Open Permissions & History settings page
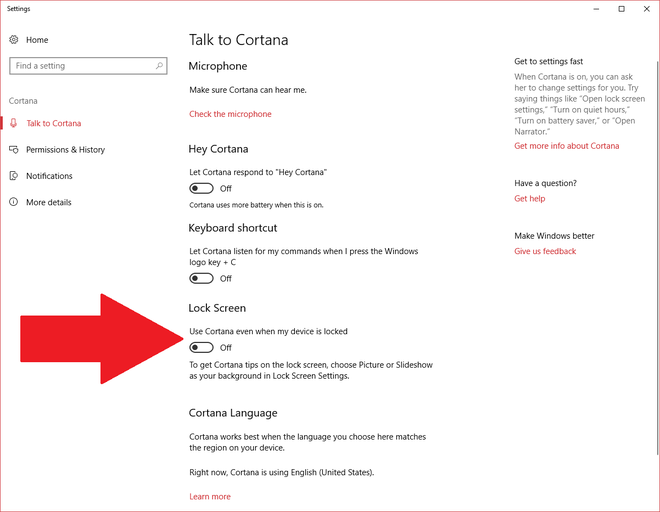660x512 pixels. pyautogui.click(x=65, y=150)
